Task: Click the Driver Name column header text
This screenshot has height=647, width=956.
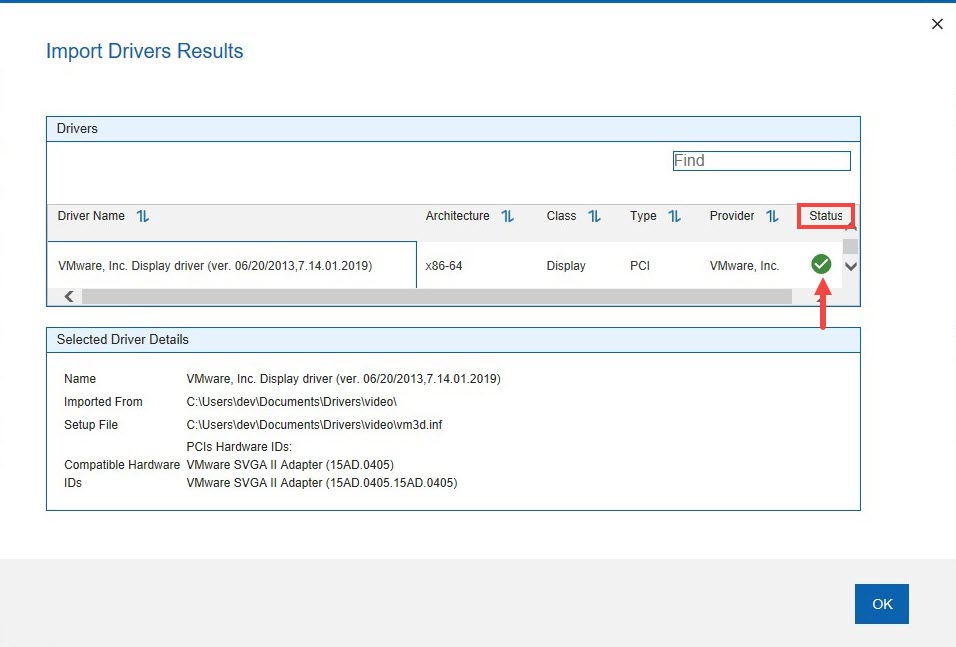Action: tap(91, 216)
